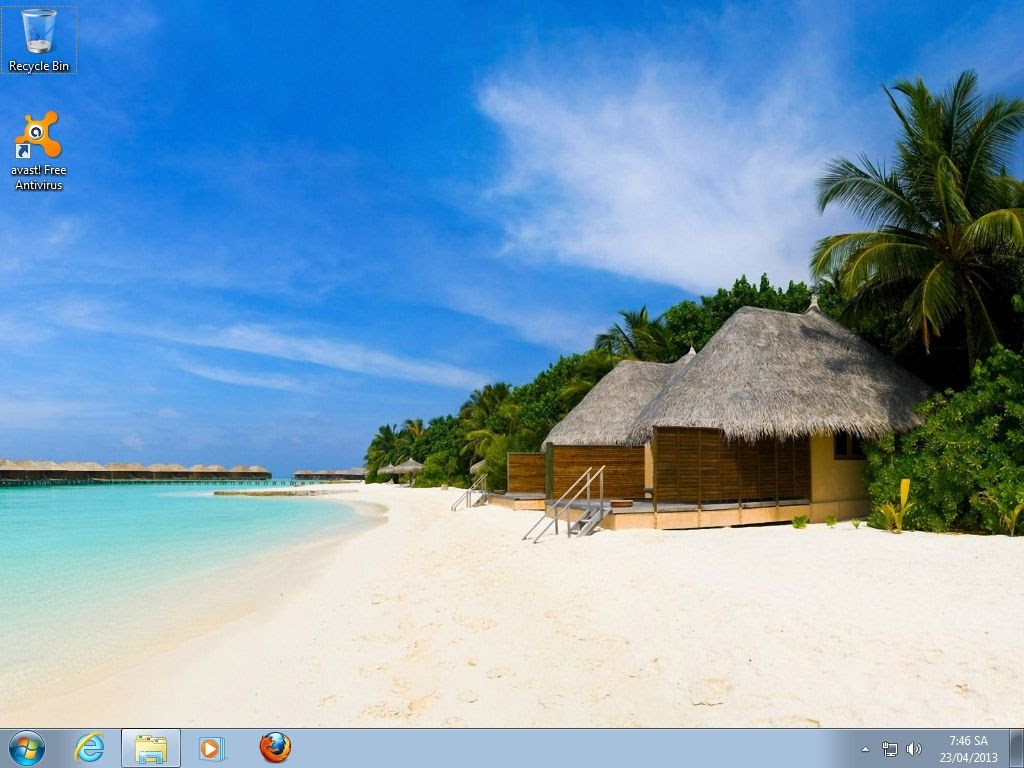The image size is (1024, 768).
Task: Select the avast! Free Antivirus shortcut
Action: pos(39,151)
